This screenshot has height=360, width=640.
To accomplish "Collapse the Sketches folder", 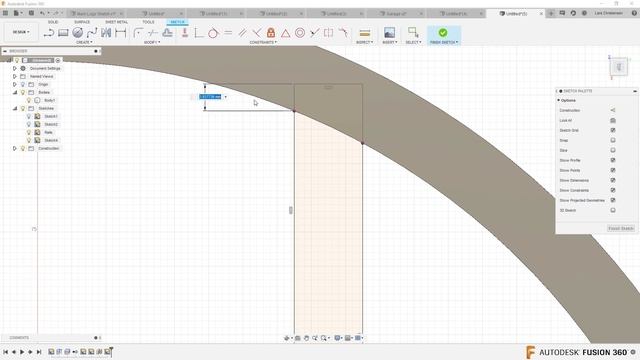I will (x=15, y=108).
